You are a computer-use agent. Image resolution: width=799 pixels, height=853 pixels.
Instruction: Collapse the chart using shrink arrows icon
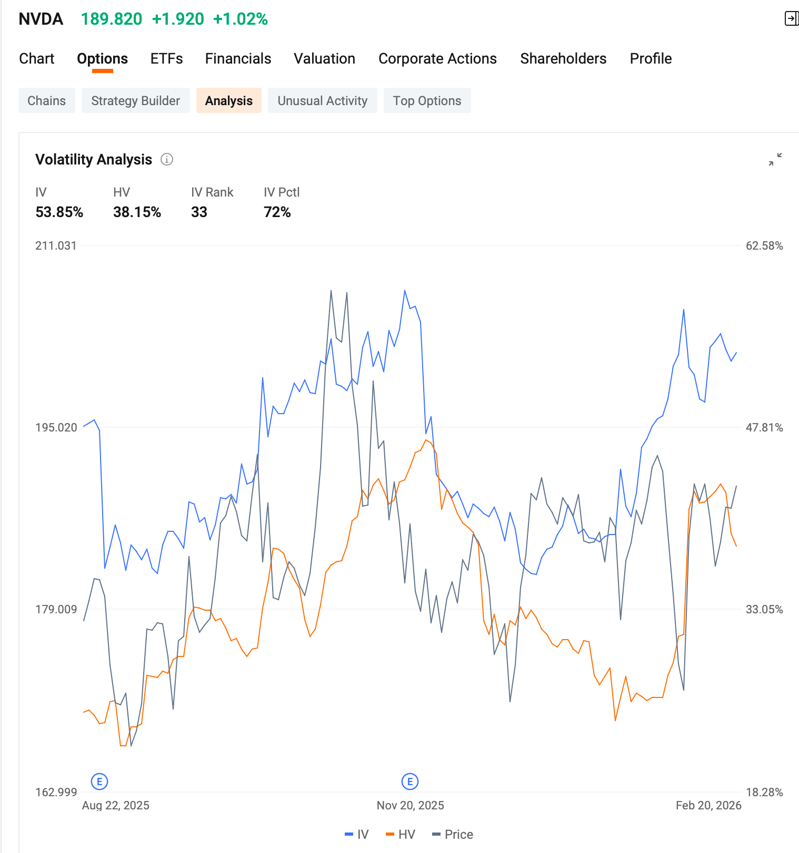[775, 159]
